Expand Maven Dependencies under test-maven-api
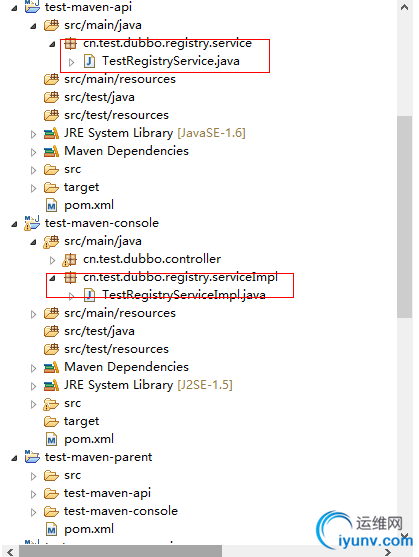 point(33,152)
